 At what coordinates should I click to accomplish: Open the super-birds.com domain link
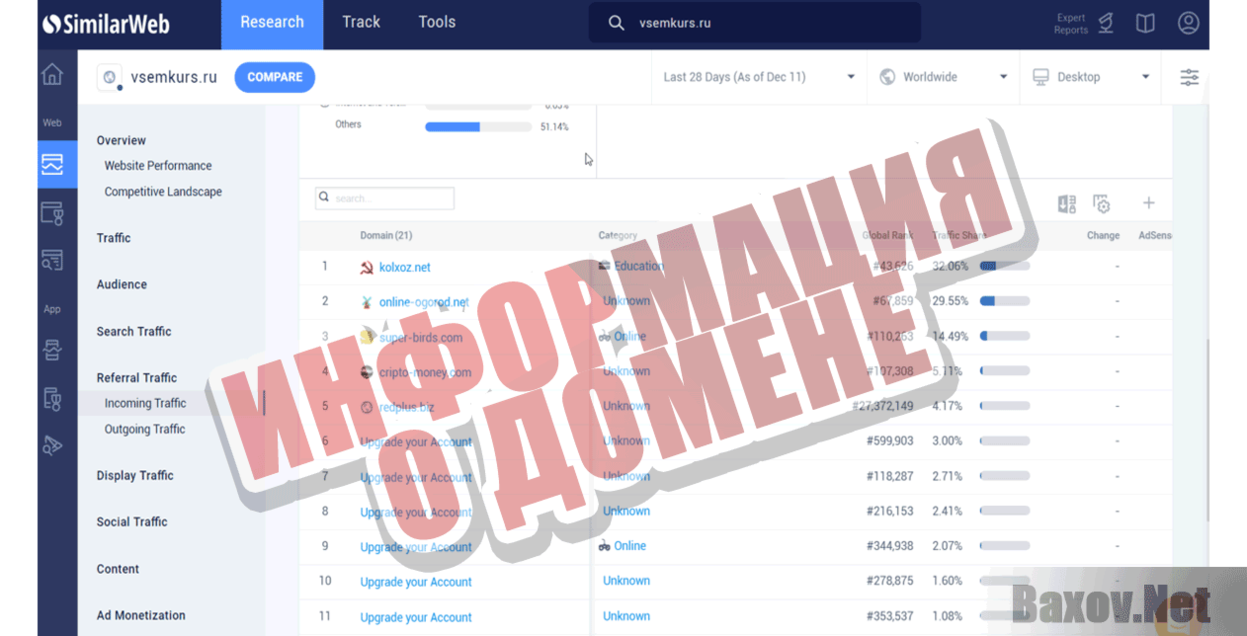pos(421,338)
